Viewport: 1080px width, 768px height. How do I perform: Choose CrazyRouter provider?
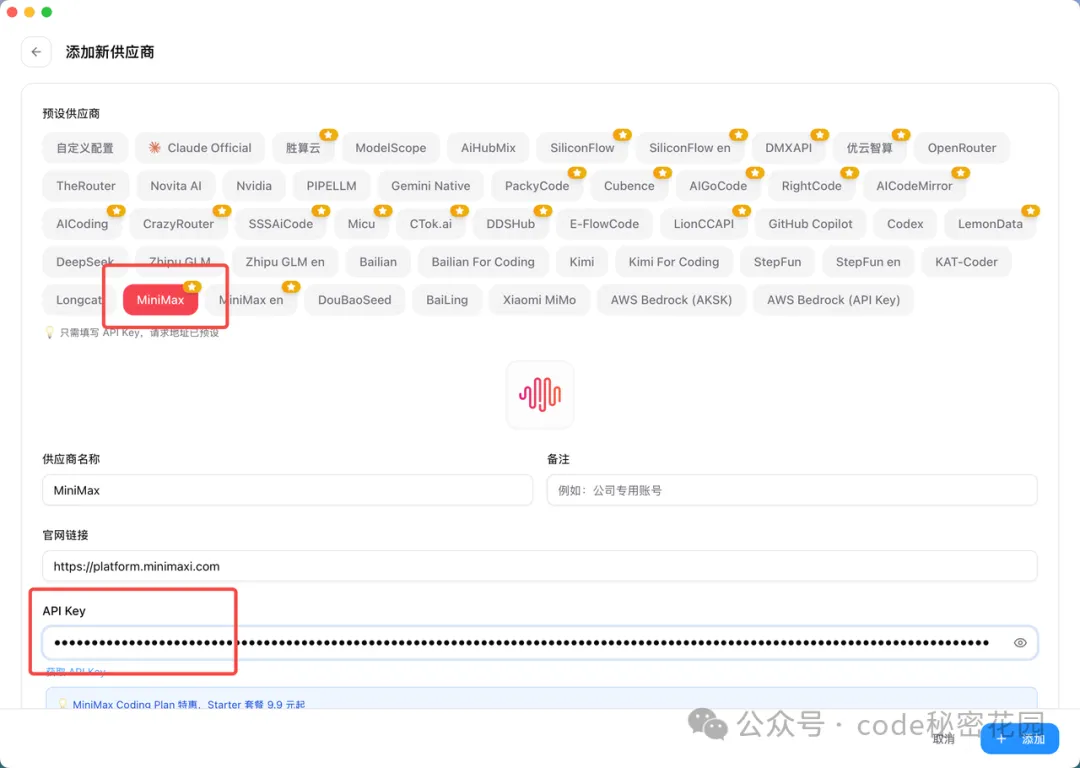click(x=178, y=224)
